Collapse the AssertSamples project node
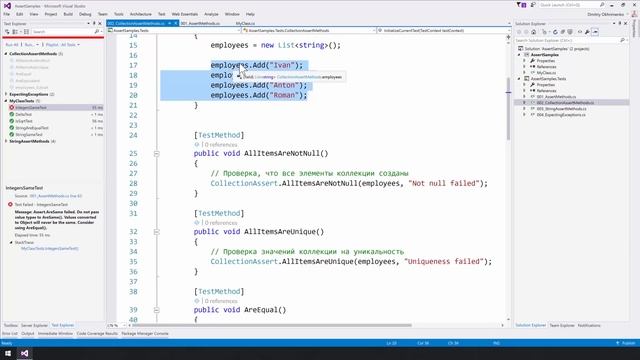640x360 pixels. click(x=519, y=55)
